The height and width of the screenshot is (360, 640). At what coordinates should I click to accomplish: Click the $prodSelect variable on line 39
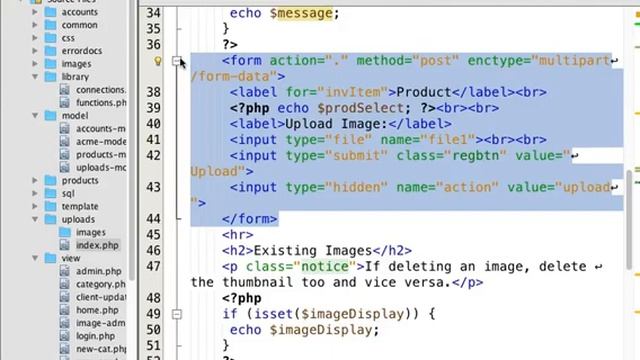pos(361,108)
